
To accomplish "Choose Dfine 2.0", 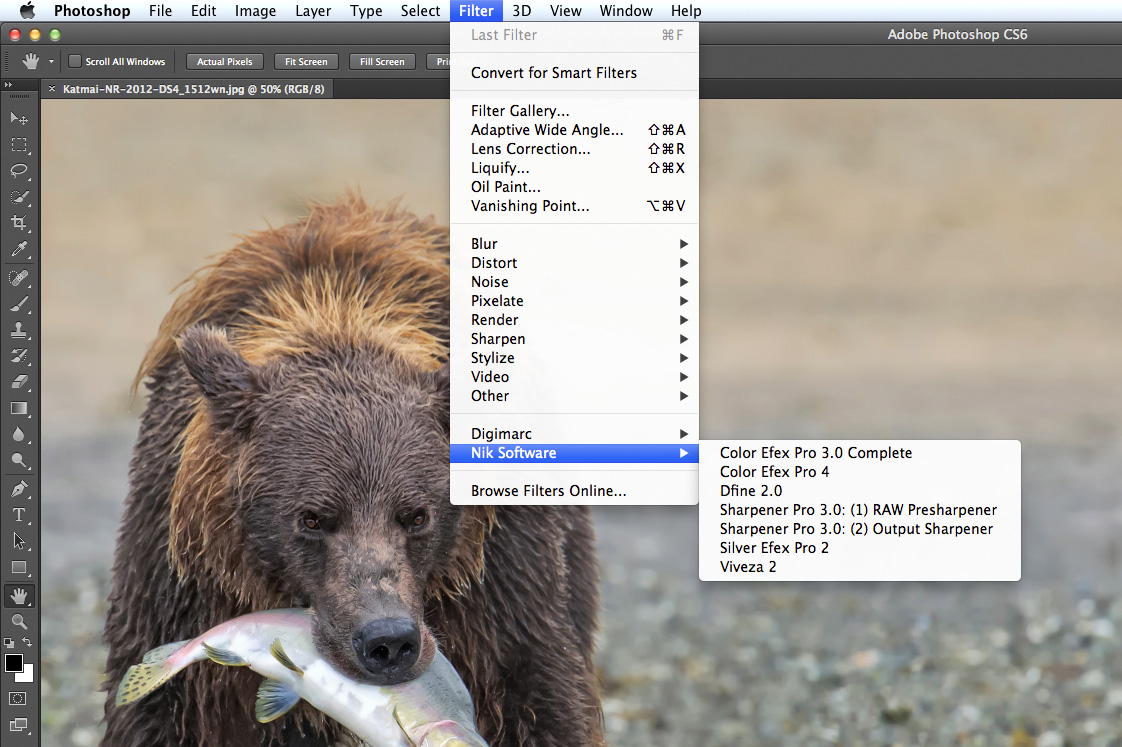I will point(859,491).
